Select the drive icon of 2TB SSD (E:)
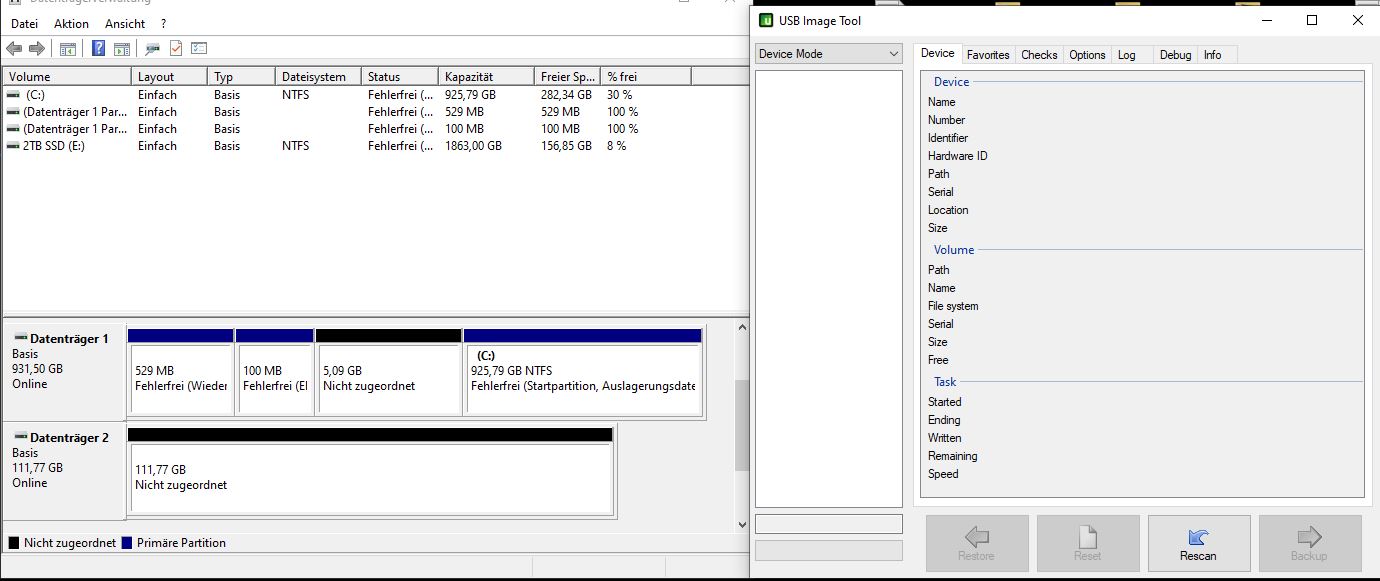 click(13, 146)
